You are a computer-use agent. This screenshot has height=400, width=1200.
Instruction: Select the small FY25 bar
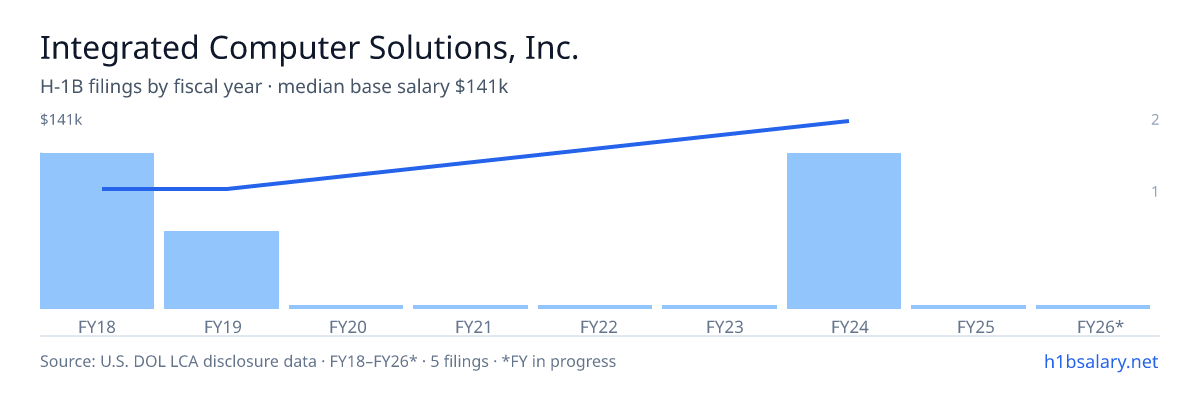[968, 307]
